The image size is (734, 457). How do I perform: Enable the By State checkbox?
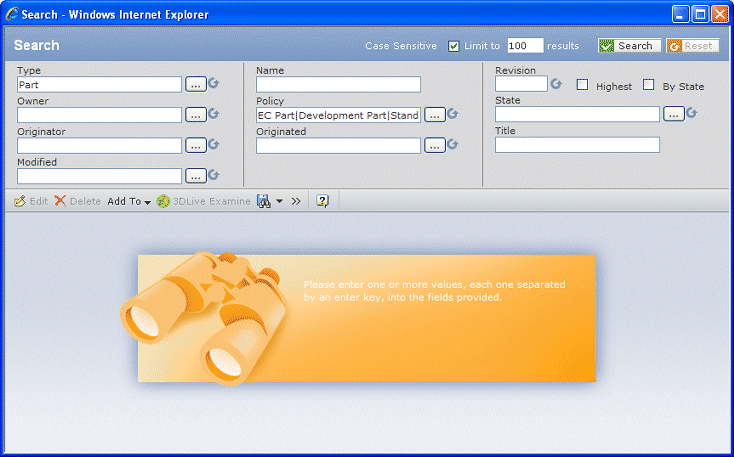[648, 85]
